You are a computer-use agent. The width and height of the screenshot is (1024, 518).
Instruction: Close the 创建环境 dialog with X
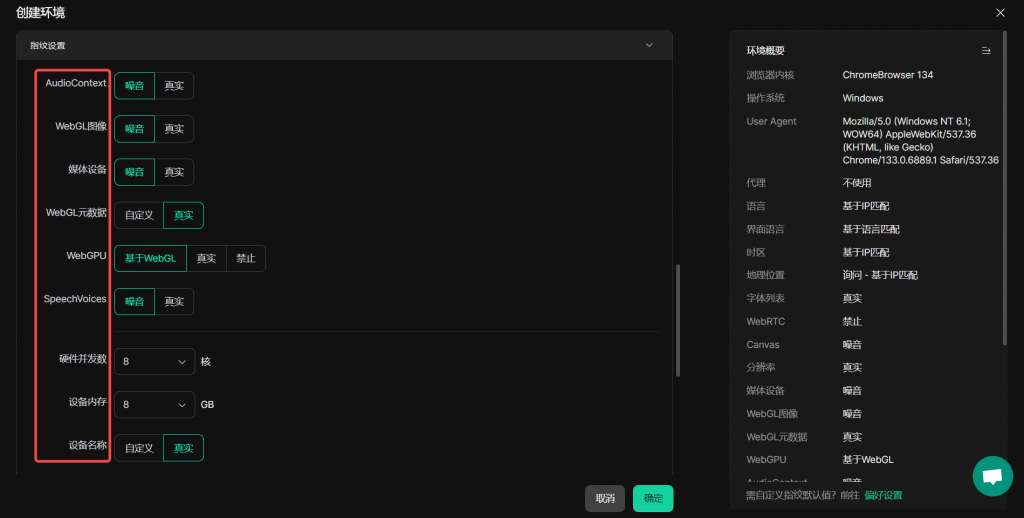[x=1000, y=13]
